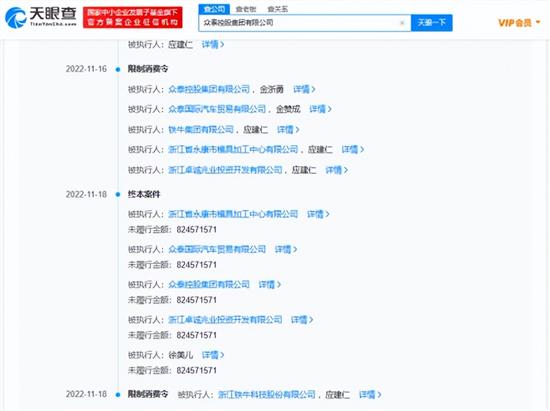
Task: Open 详情 for 众泰国际汽车贸易 under 终本案件
Action: tap(286, 249)
